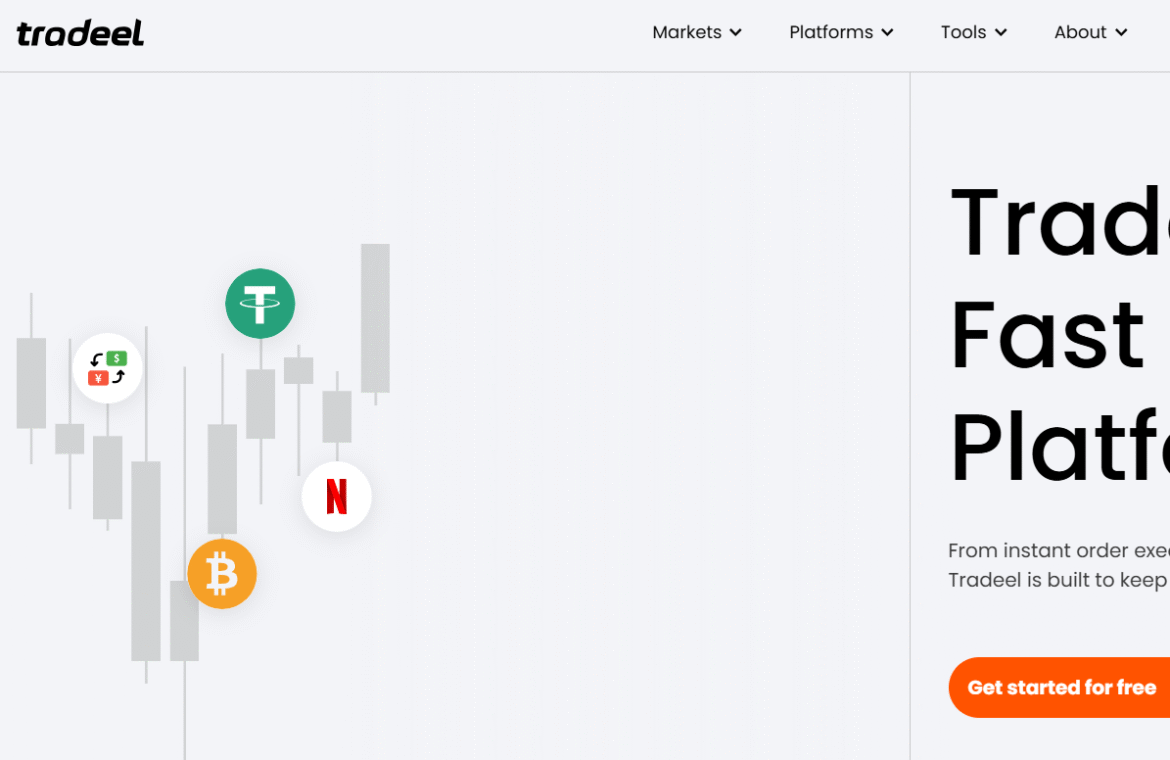
Task: Open the Platforms menu
Action: click(830, 32)
